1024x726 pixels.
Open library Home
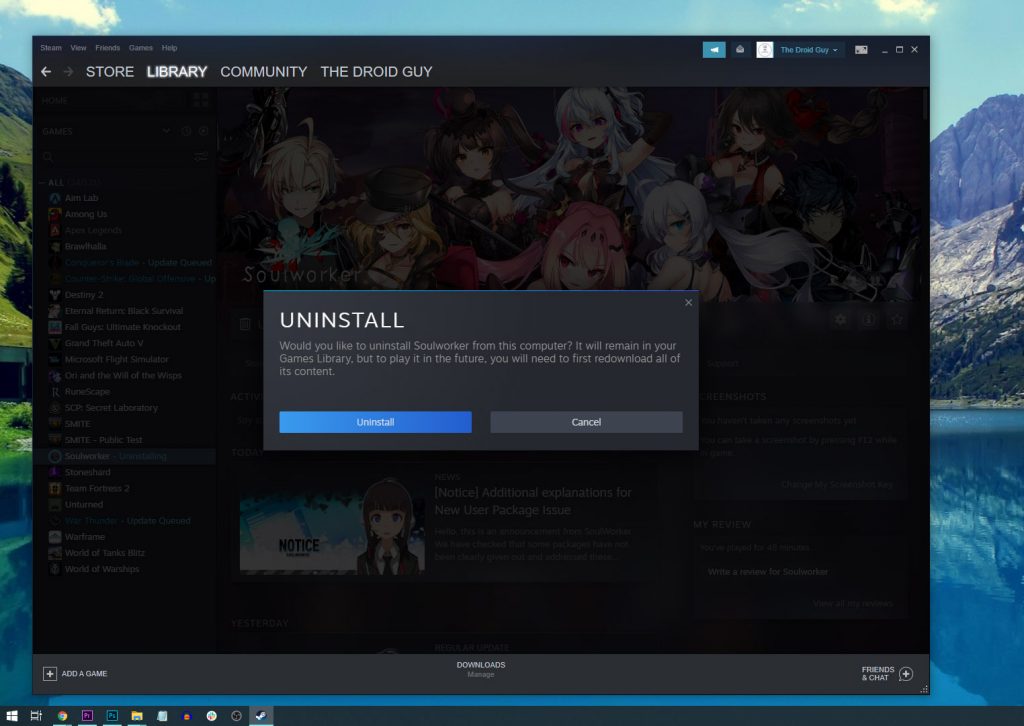55,101
